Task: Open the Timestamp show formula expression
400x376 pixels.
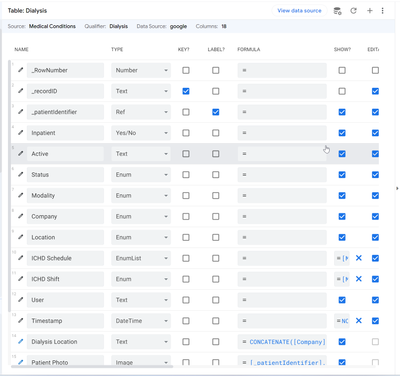Action: pos(342,321)
